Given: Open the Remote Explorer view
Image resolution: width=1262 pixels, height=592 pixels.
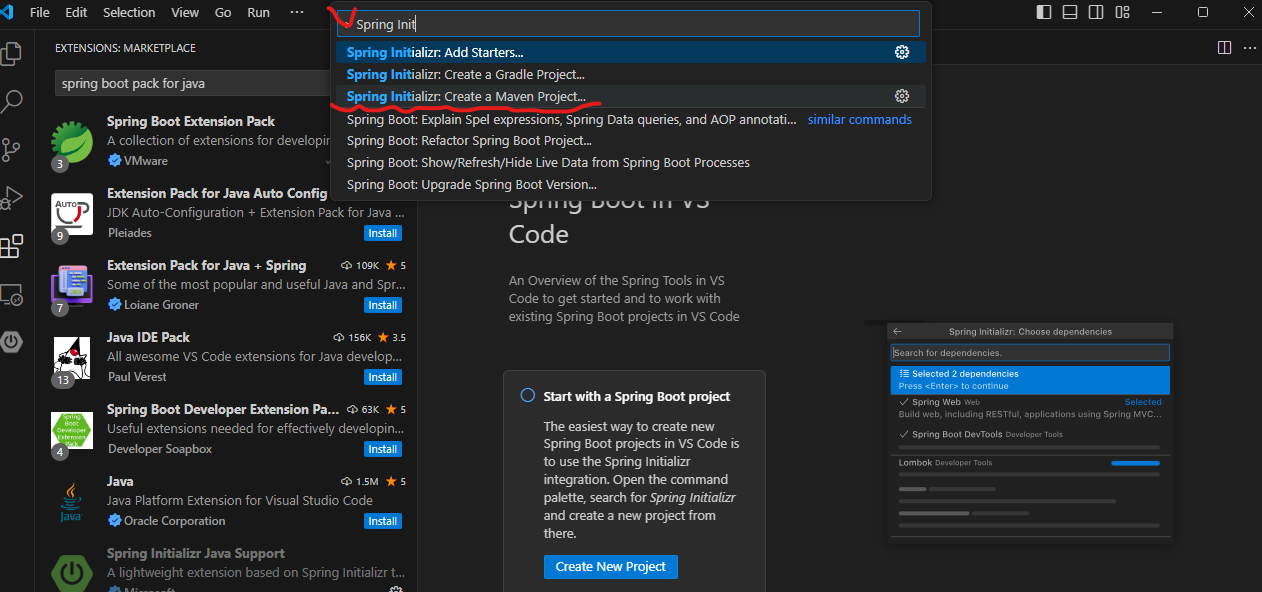Looking at the screenshot, I should tap(12, 294).
